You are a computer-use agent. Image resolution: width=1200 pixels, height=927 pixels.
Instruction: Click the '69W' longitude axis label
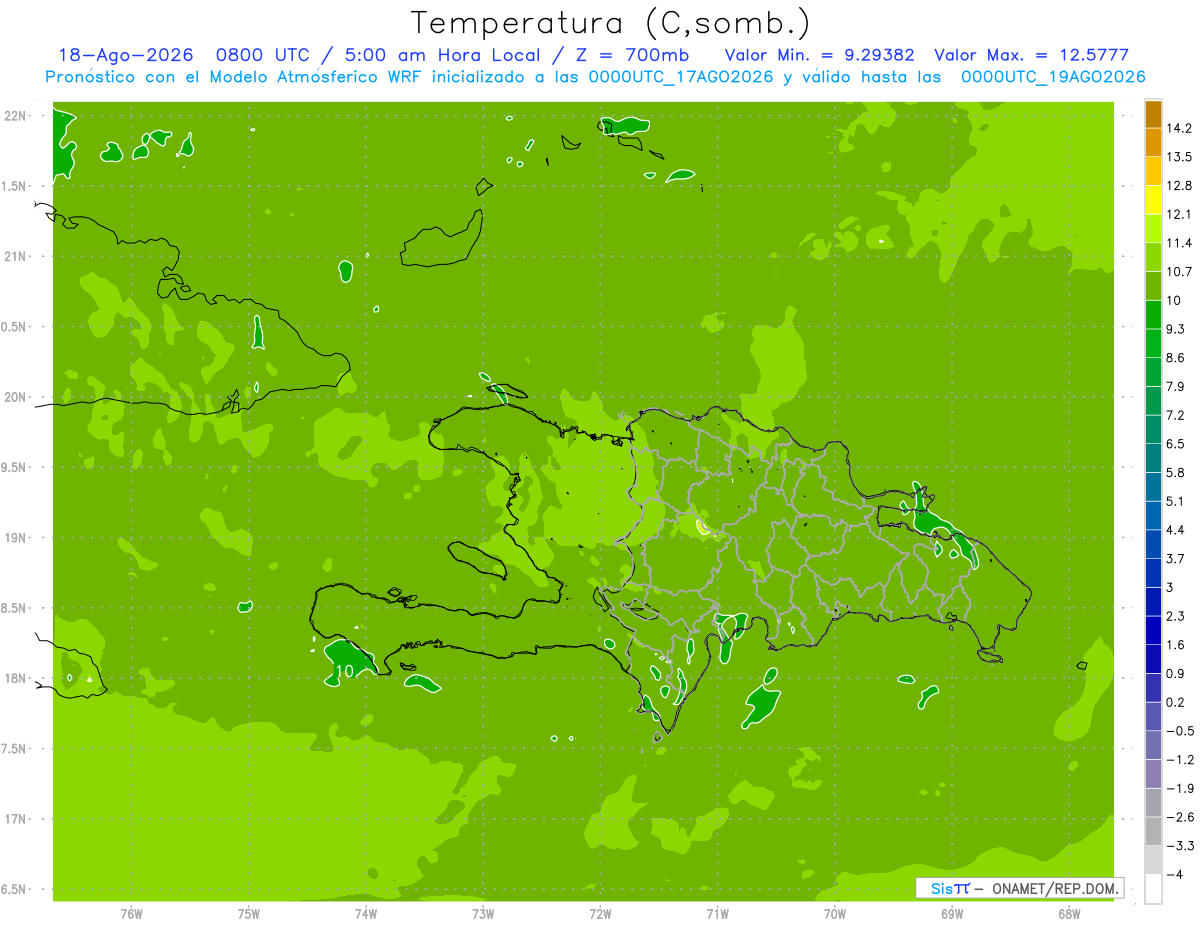point(952,914)
